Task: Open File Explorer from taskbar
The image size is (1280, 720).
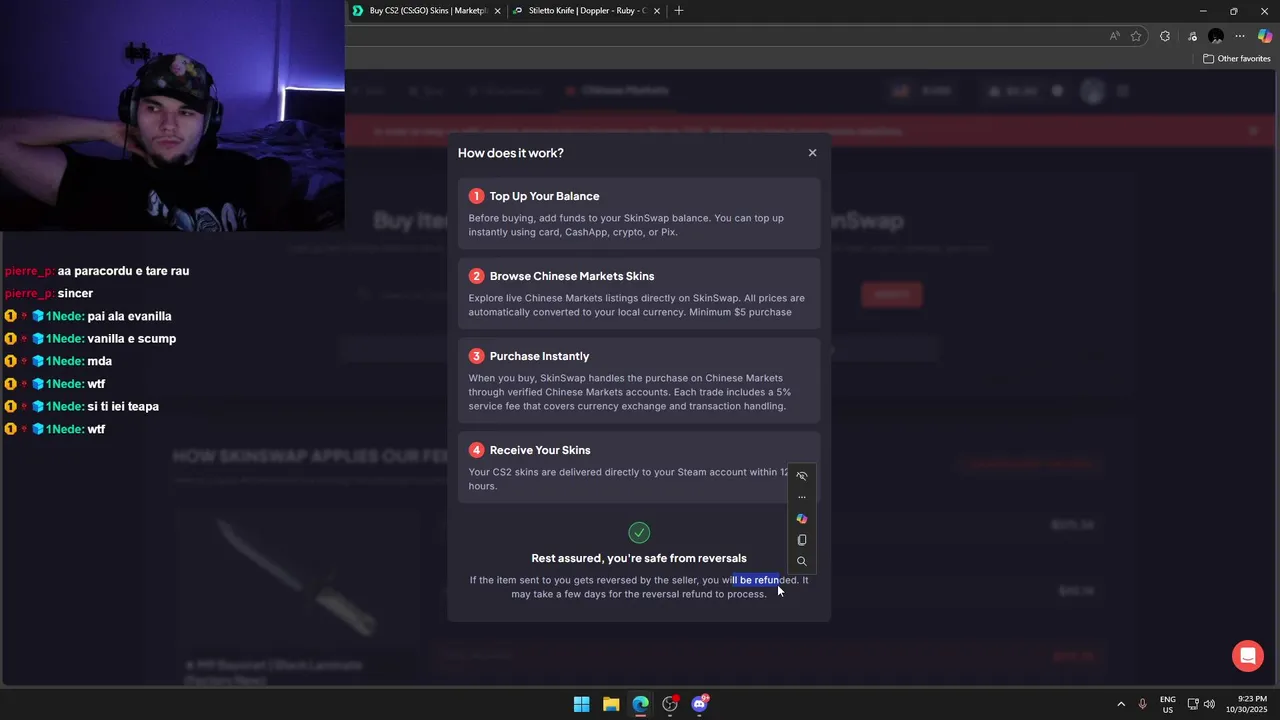Action: click(x=611, y=704)
